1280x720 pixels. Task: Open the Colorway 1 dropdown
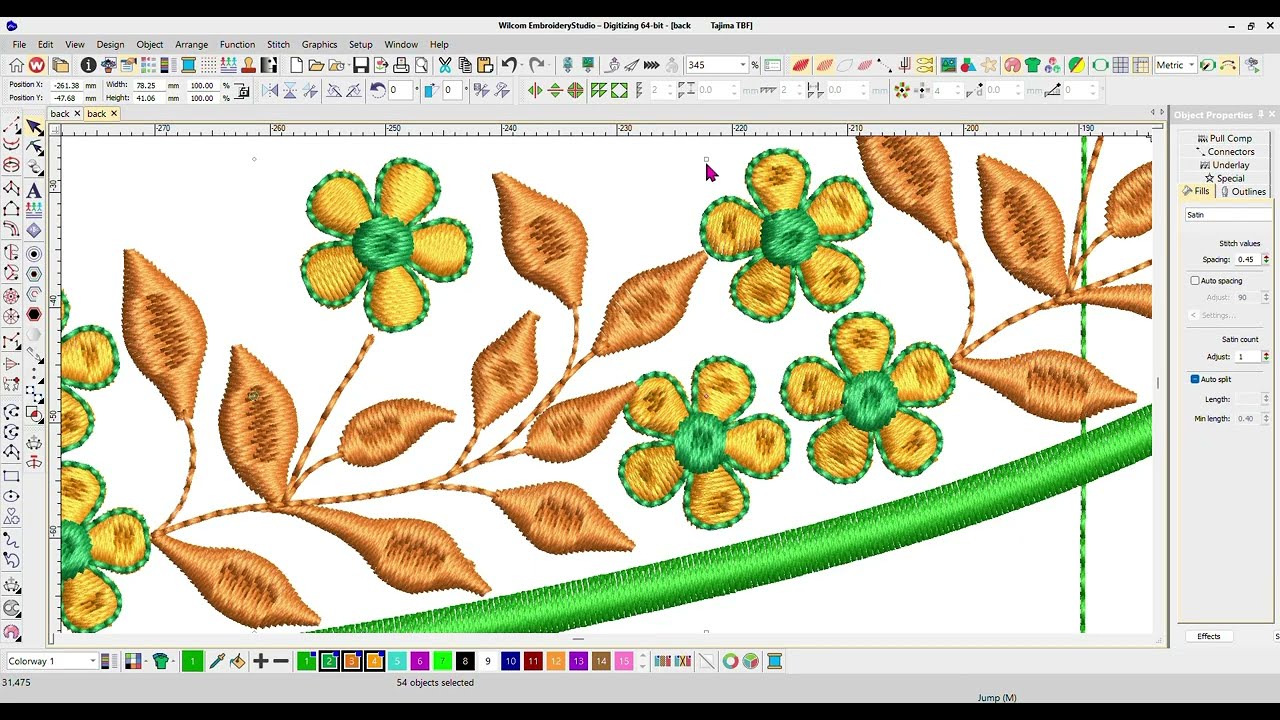(x=92, y=661)
